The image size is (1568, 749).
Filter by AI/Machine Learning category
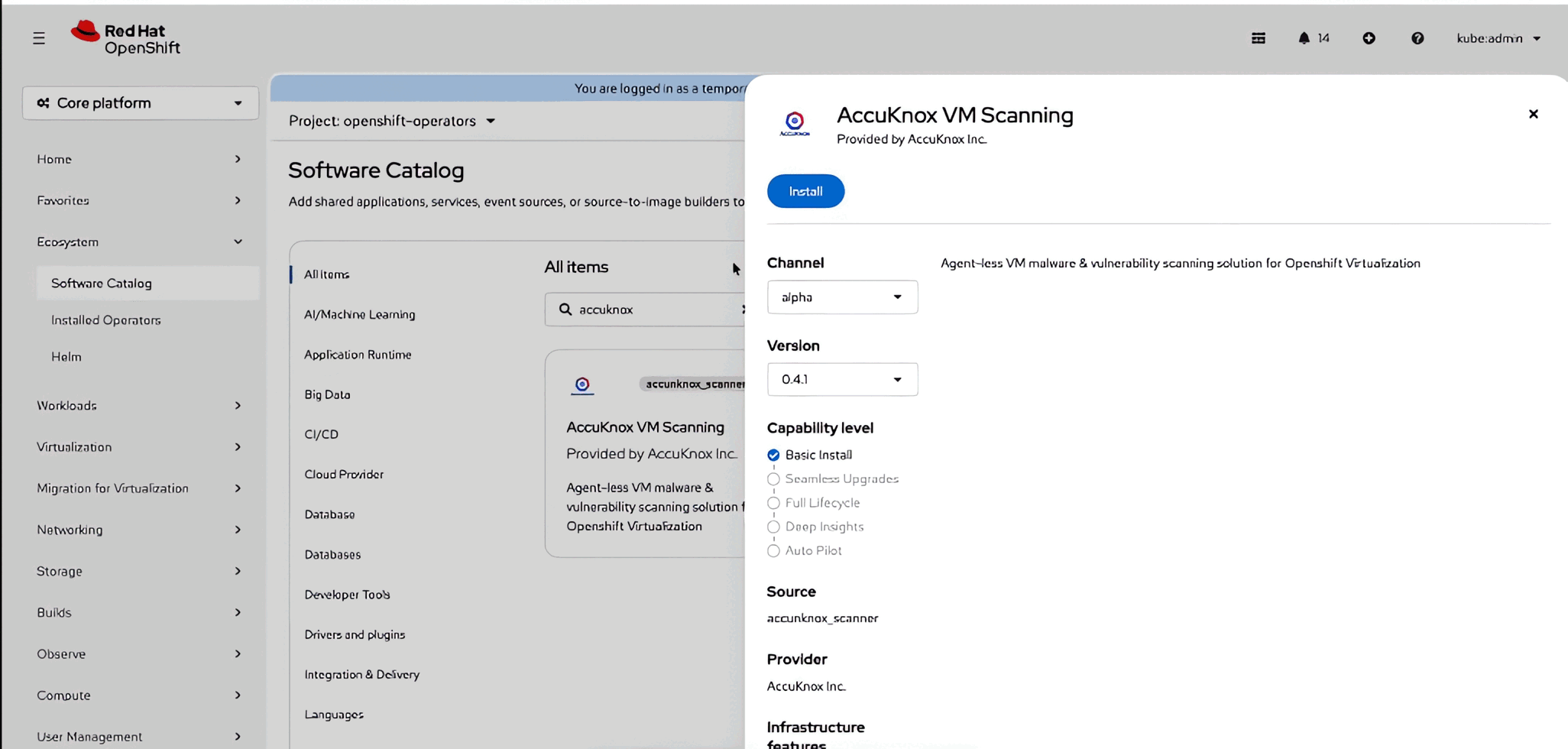click(x=360, y=314)
